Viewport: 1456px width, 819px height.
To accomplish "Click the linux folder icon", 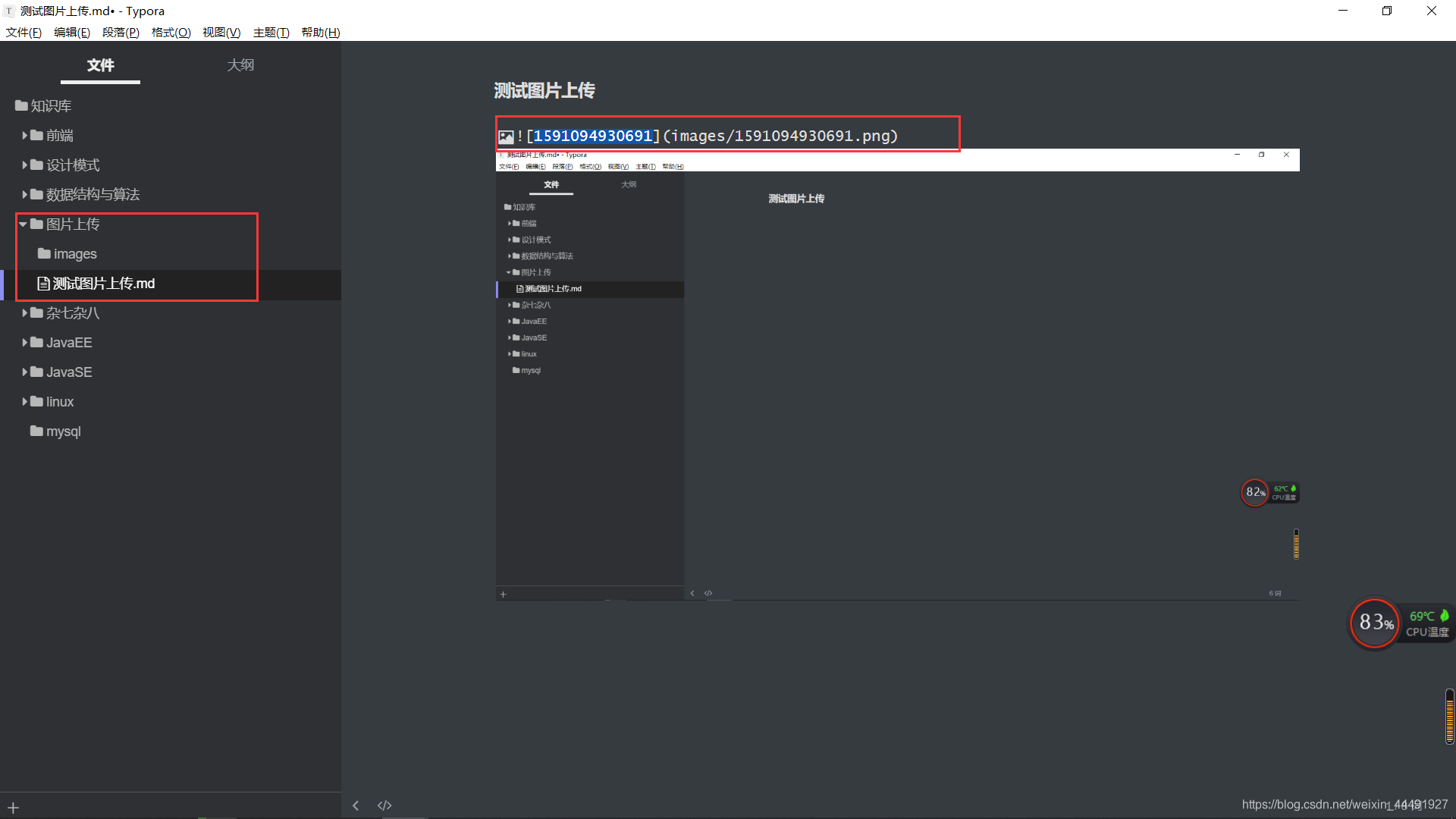I will click(36, 401).
